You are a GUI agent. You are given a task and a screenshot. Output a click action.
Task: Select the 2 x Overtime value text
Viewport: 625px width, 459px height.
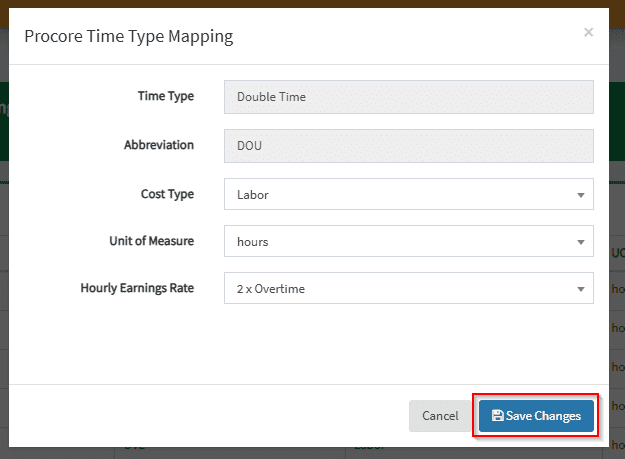270,289
